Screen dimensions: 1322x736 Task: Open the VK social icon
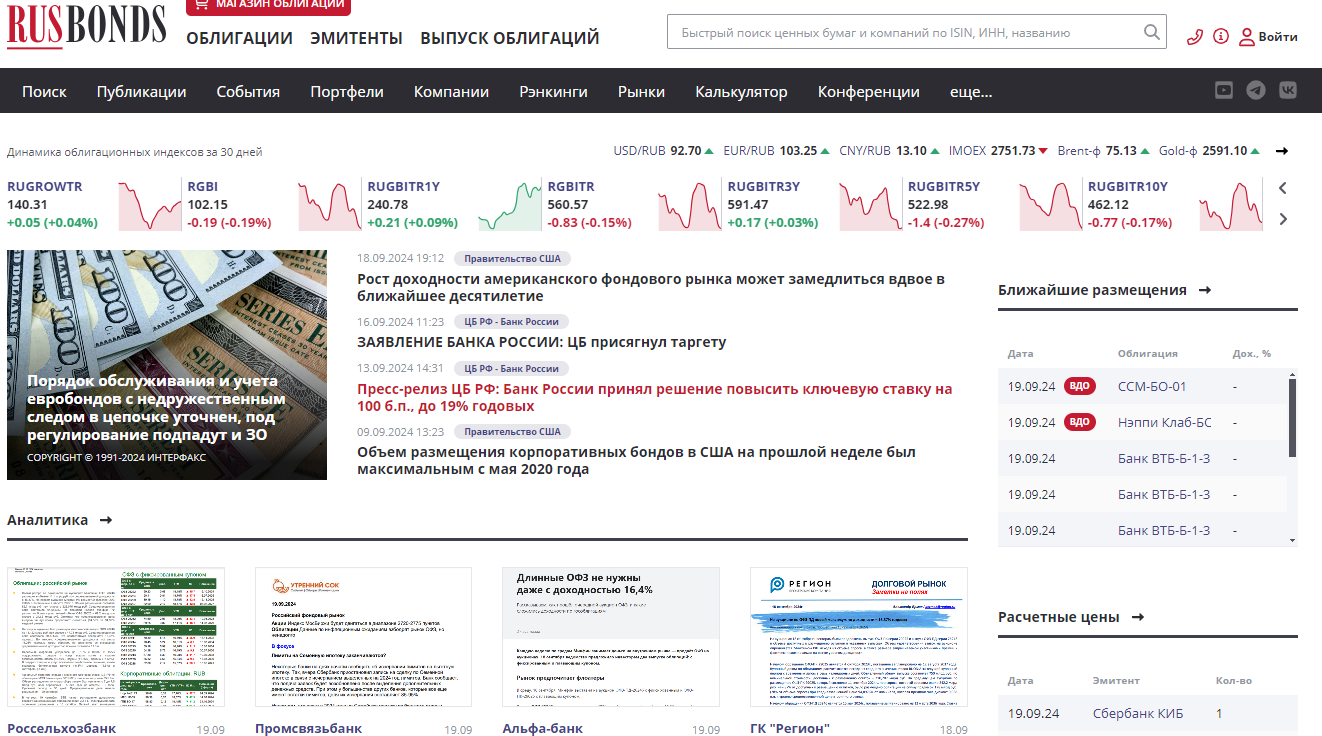pos(1288,90)
